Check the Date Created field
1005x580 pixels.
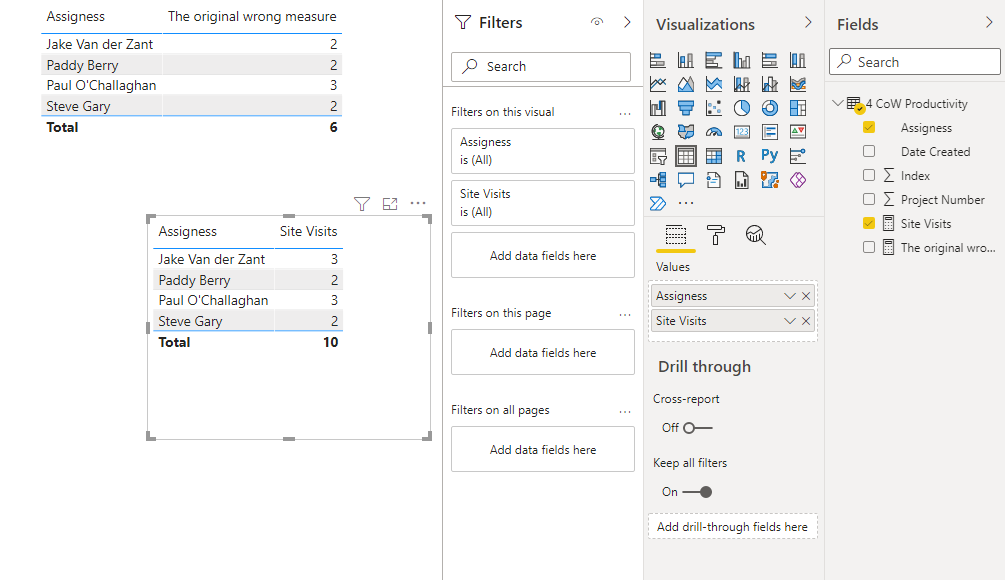pos(869,151)
